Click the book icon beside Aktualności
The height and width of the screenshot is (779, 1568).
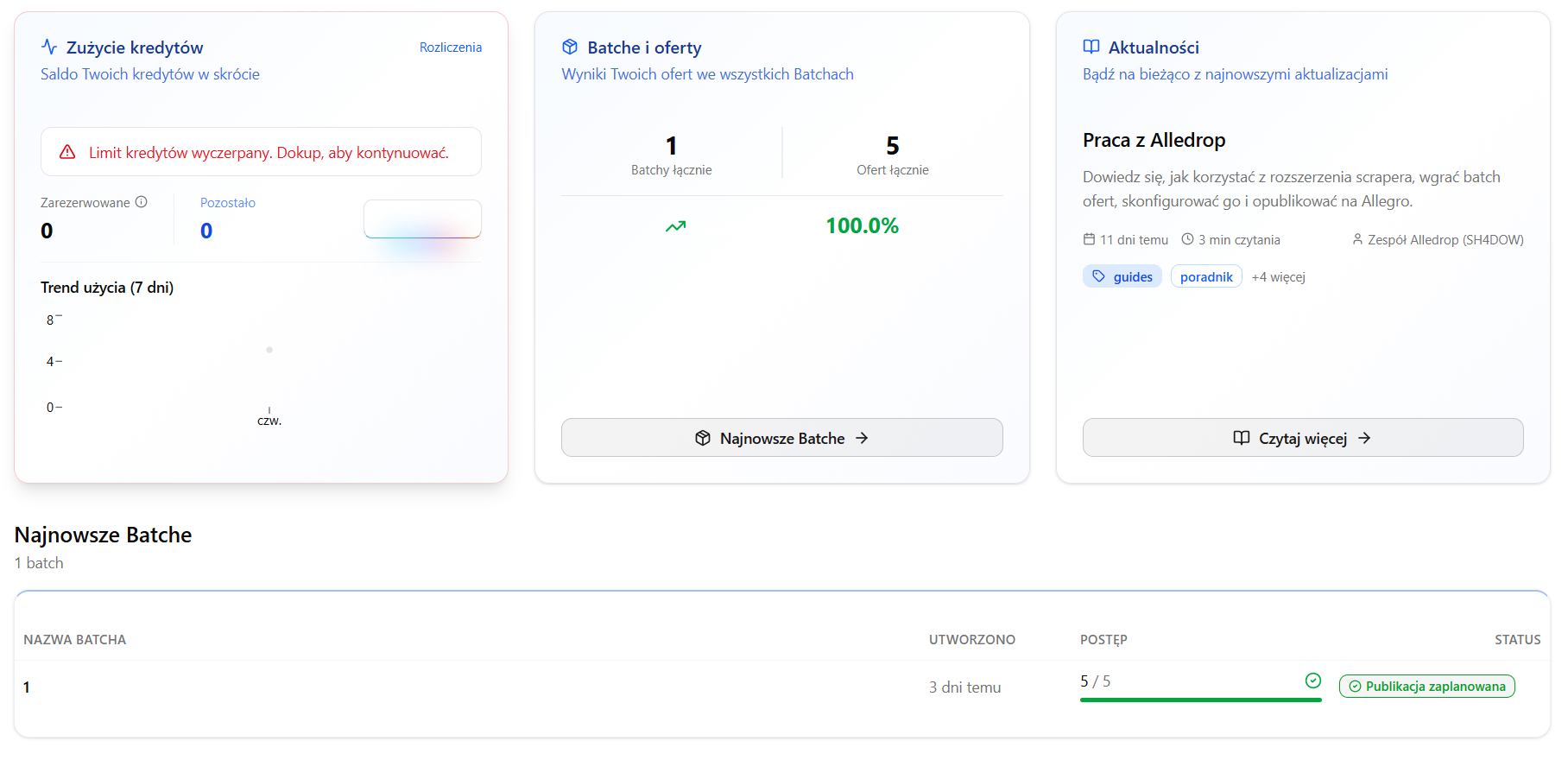pyautogui.click(x=1091, y=47)
